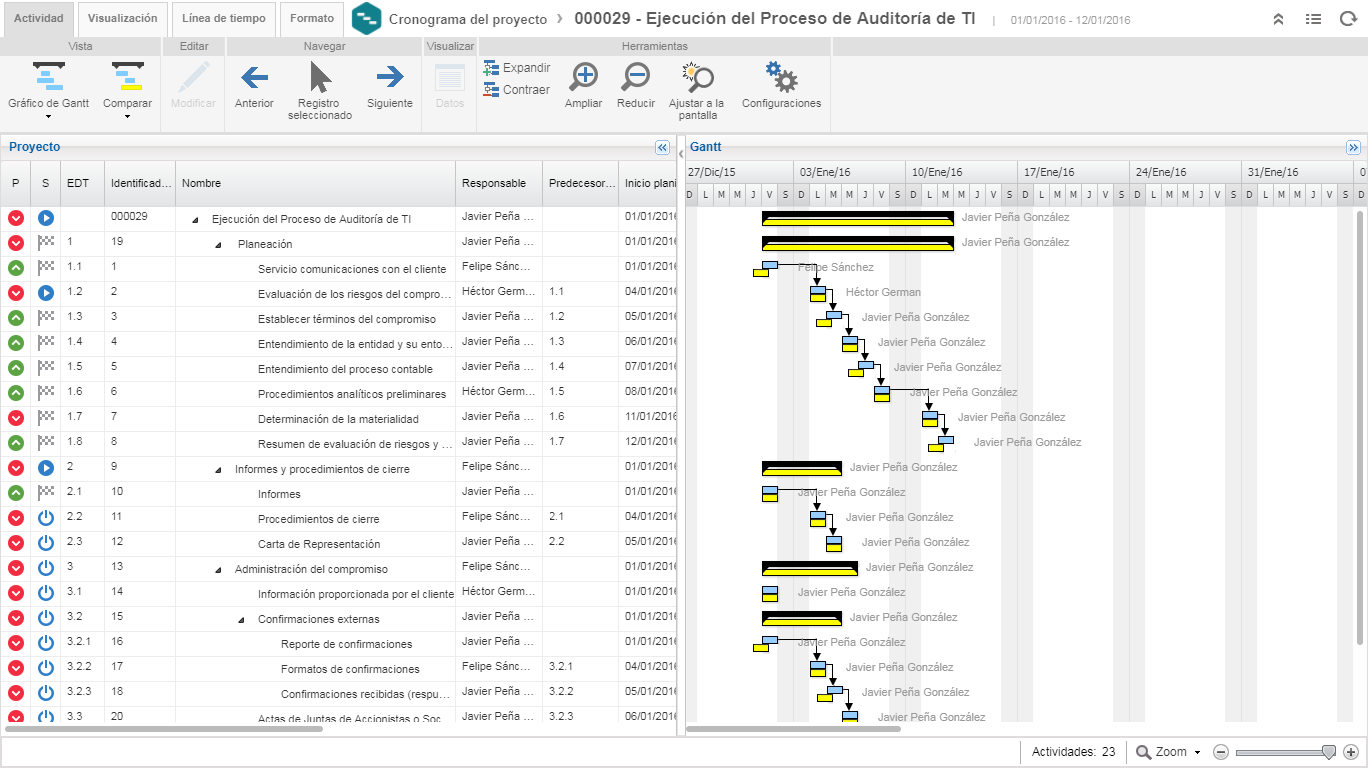Collapse the Planeación tree node
Image resolution: width=1368 pixels, height=768 pixels.
(218, 244)
